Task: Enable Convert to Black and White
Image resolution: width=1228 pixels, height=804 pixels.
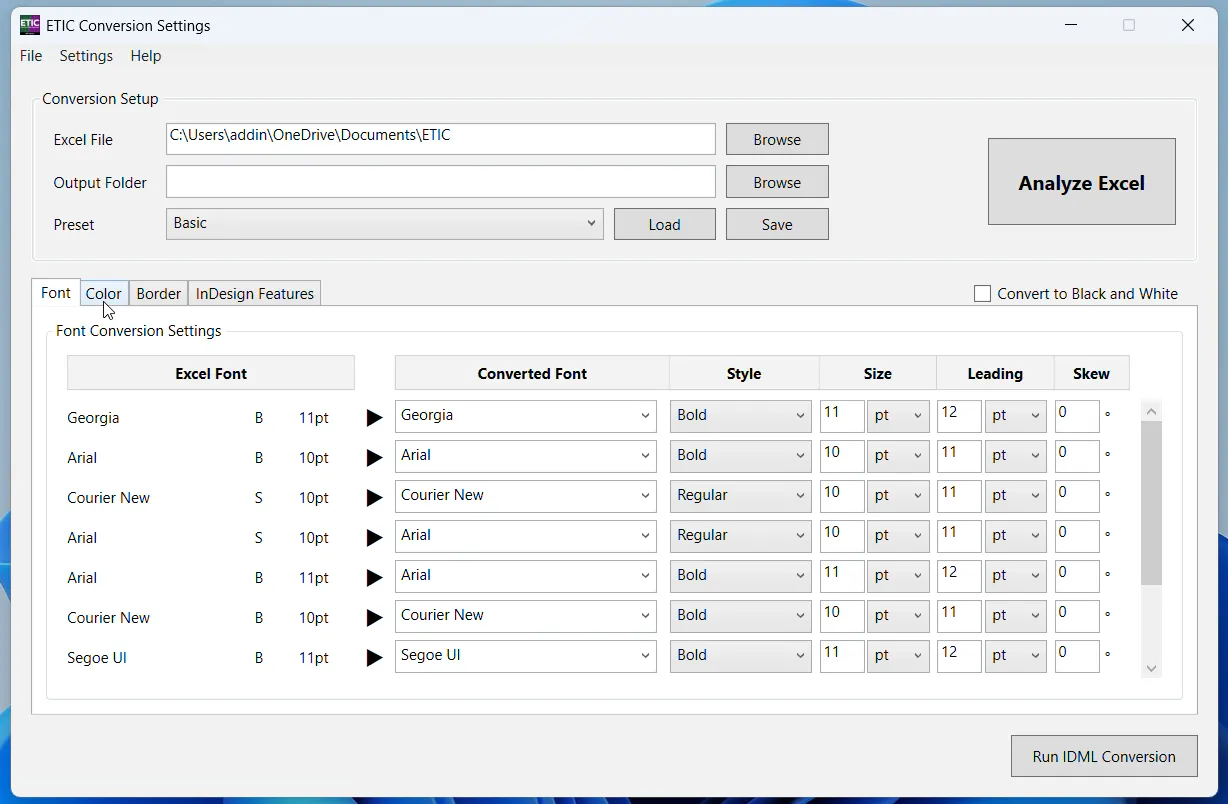Action: point(983,294)
